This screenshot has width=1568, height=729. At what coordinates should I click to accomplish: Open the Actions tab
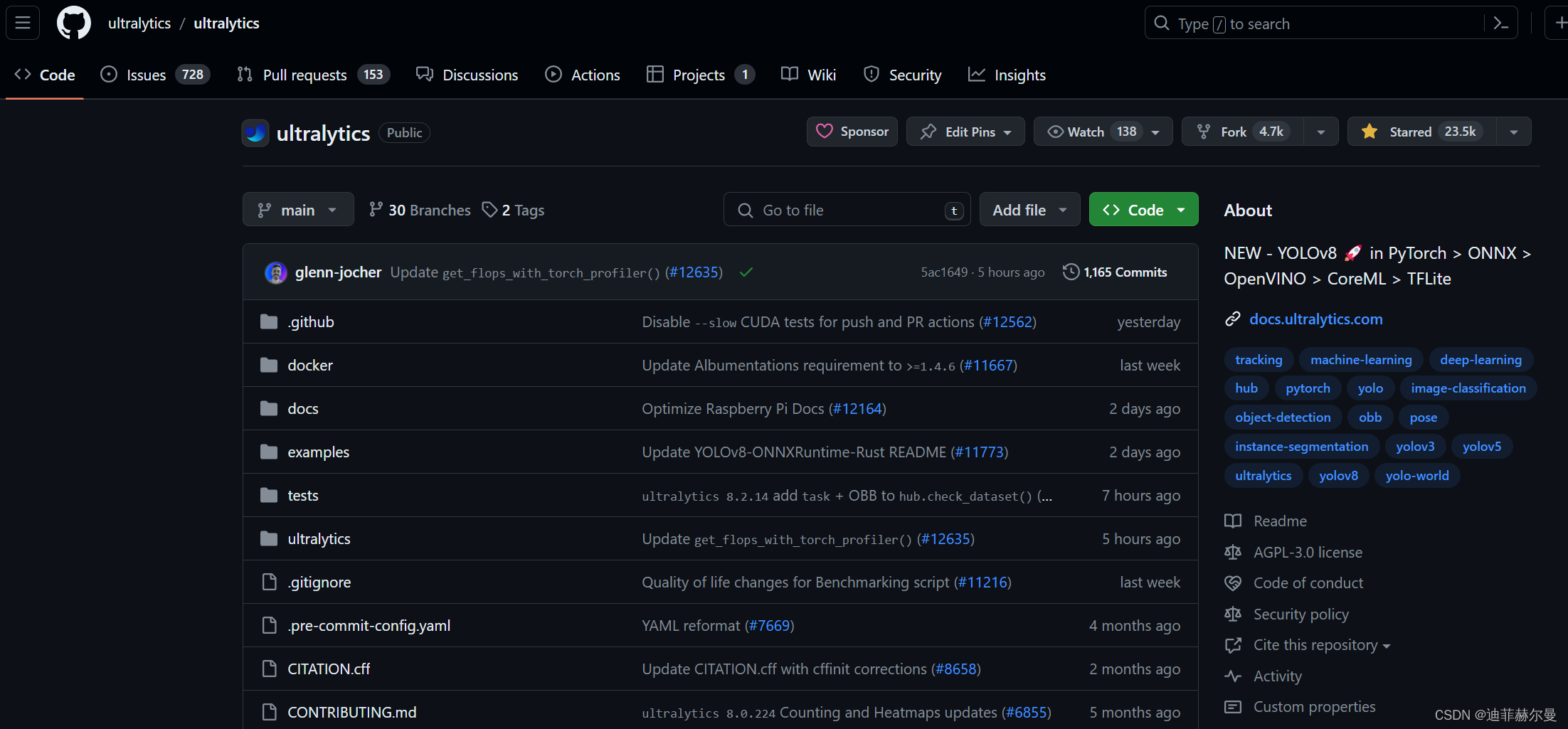582,75
